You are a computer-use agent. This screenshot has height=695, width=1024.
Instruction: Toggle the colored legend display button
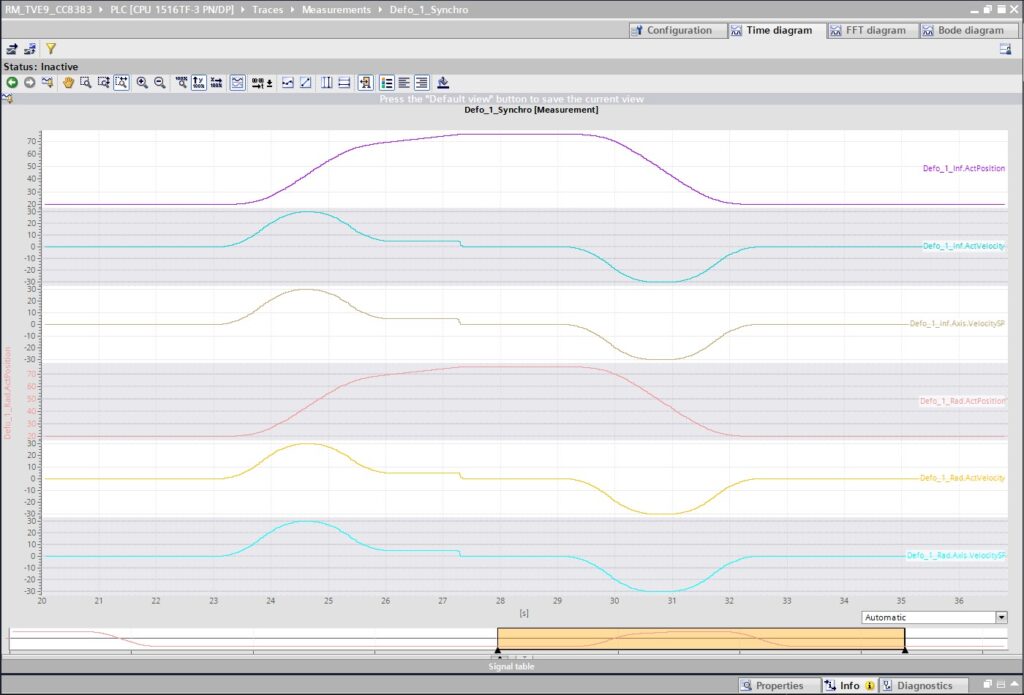387,82
